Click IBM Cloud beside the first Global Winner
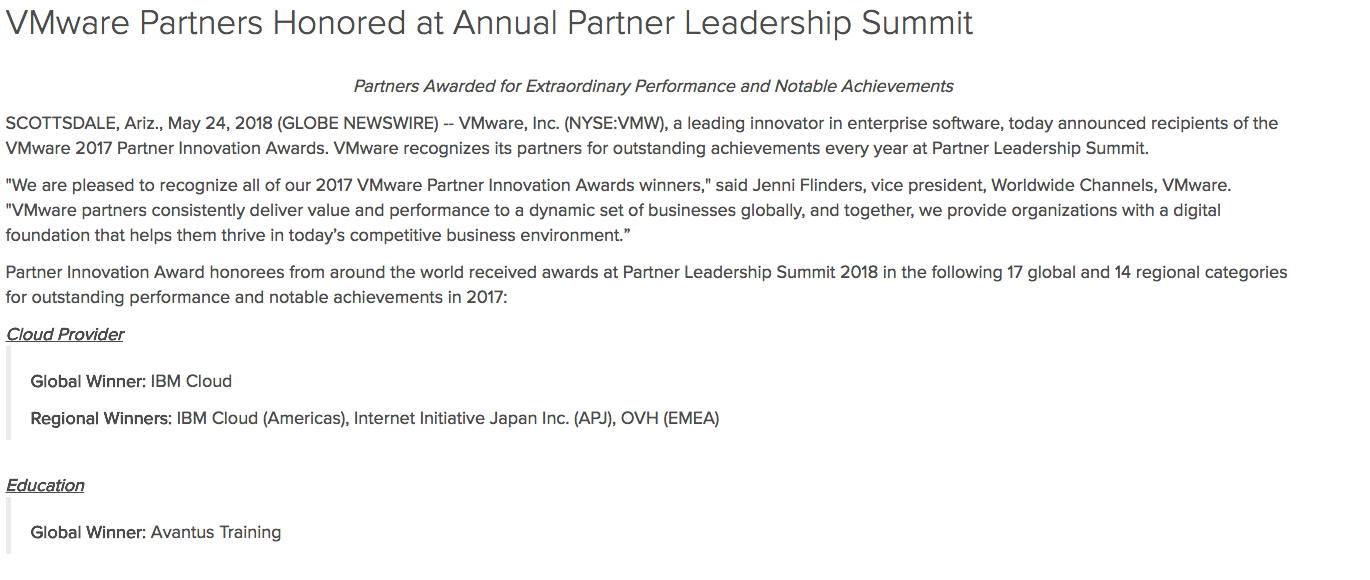Image resolution: width=1370 pixels, height=580 pixels. (x=191, y=381)
